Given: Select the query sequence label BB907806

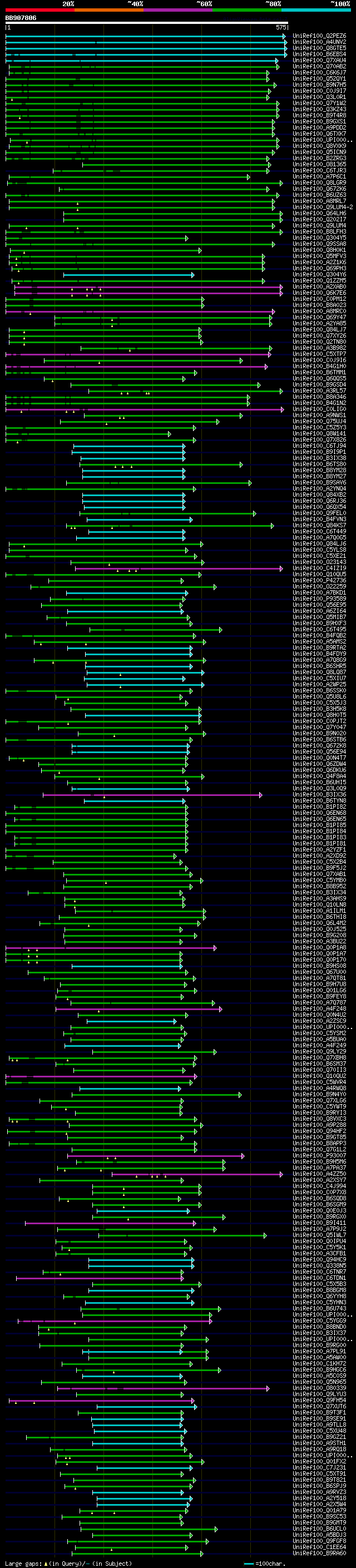Looking at the screenshot, I should pyautogui.click(x=21, y=18).
